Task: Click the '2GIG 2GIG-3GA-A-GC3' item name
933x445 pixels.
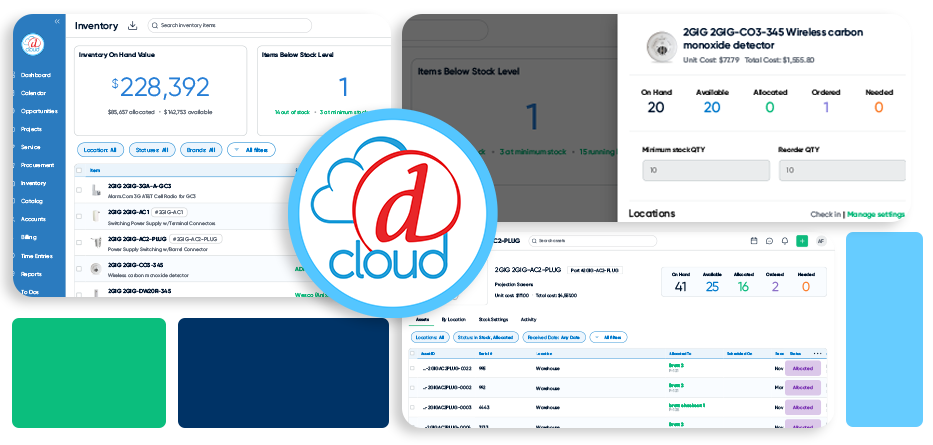Action: click(x=139, y=186)
